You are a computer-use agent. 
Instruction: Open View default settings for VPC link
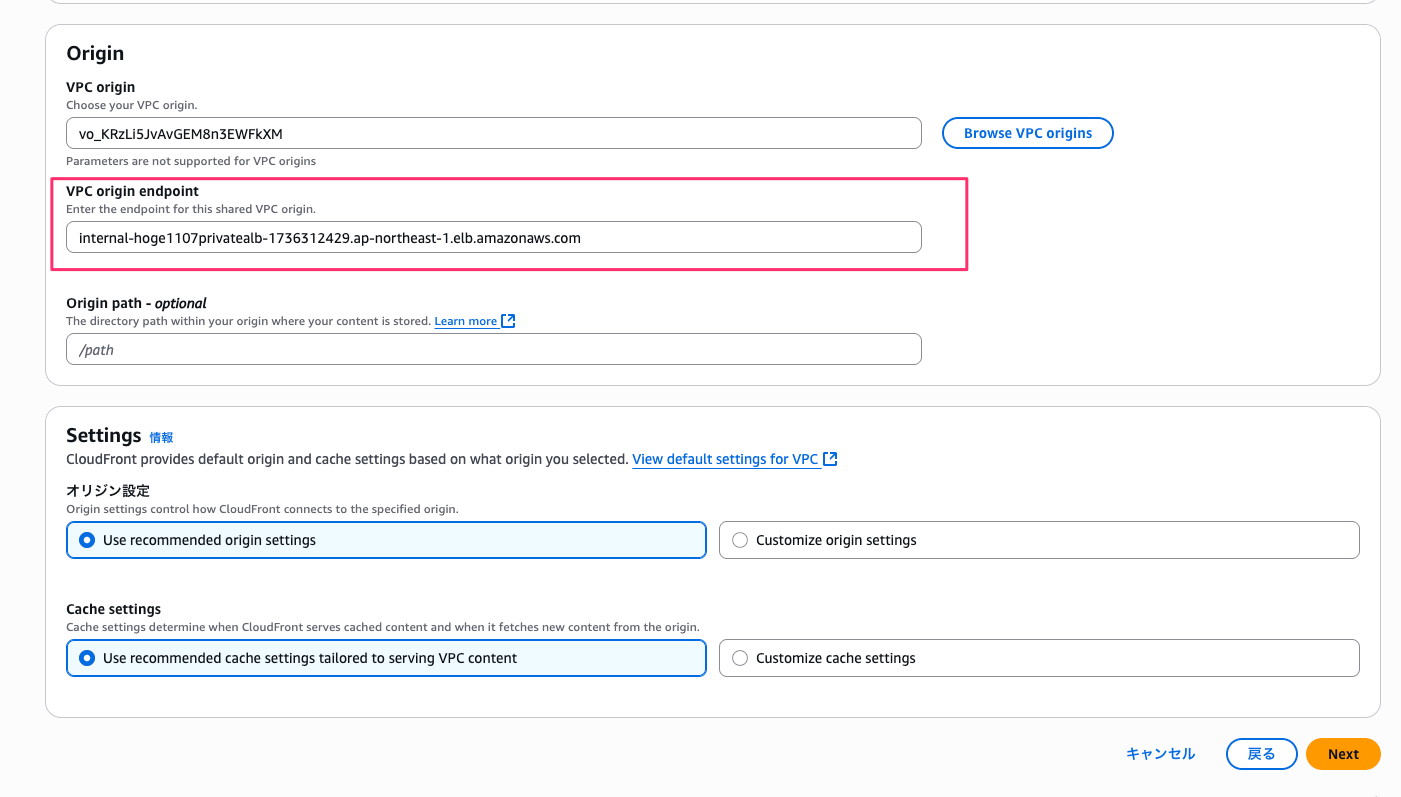click(x=725, y=459)
